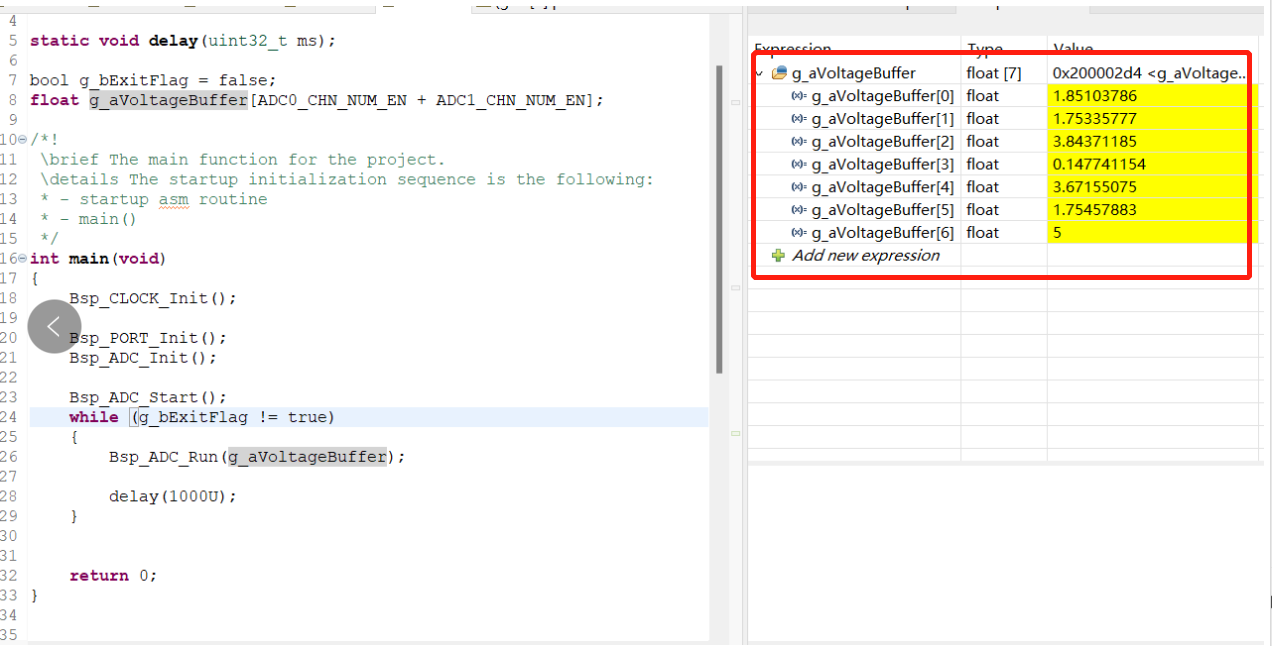Viewport: 1272px width, 646px height.
Task: Select the g_aVoltageBuffer[2] expression row
Action: (882, 142)
